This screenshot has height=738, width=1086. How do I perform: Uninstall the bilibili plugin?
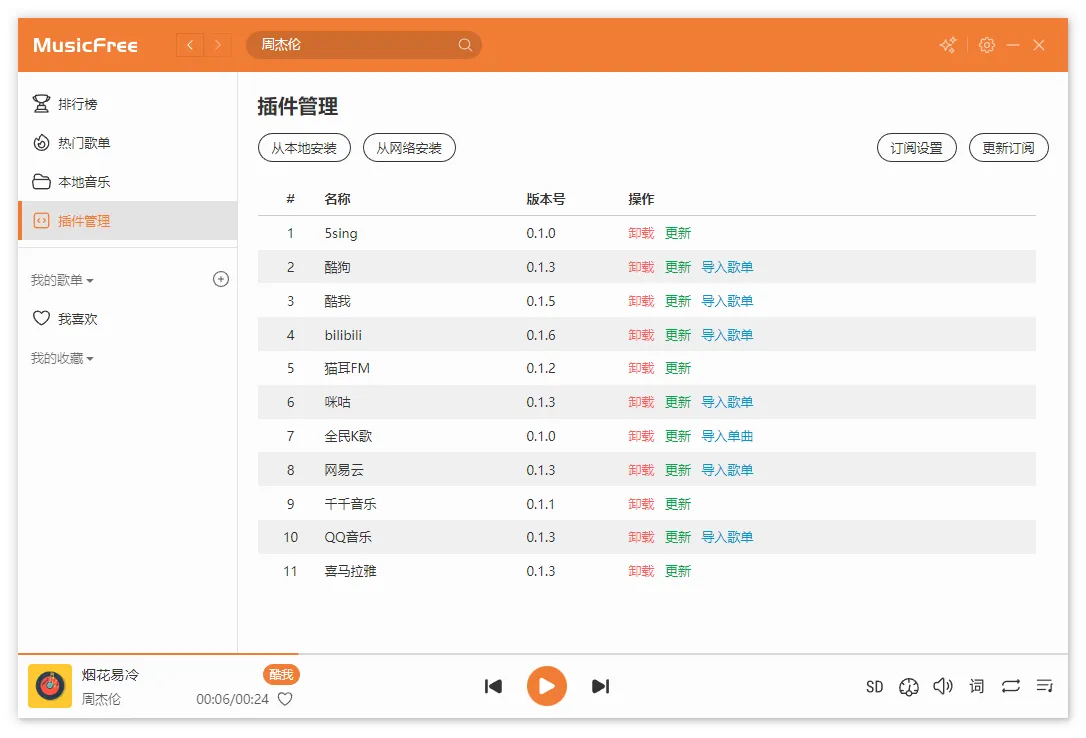click(641, 335)
